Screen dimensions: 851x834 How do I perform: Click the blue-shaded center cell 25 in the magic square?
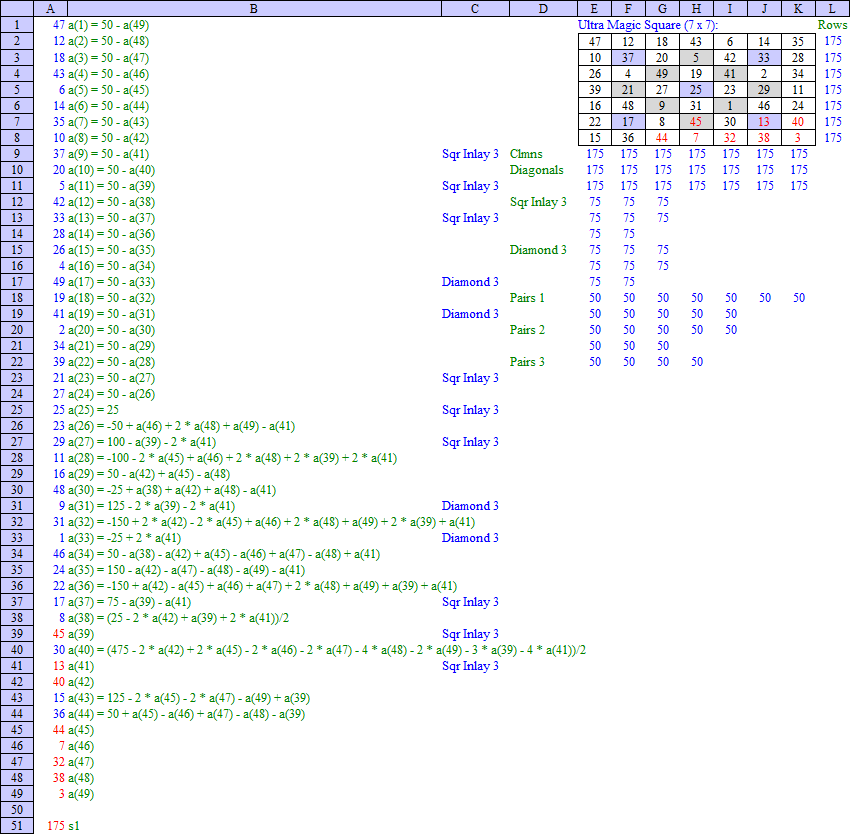pyautogui.click(x=696, y=90)
